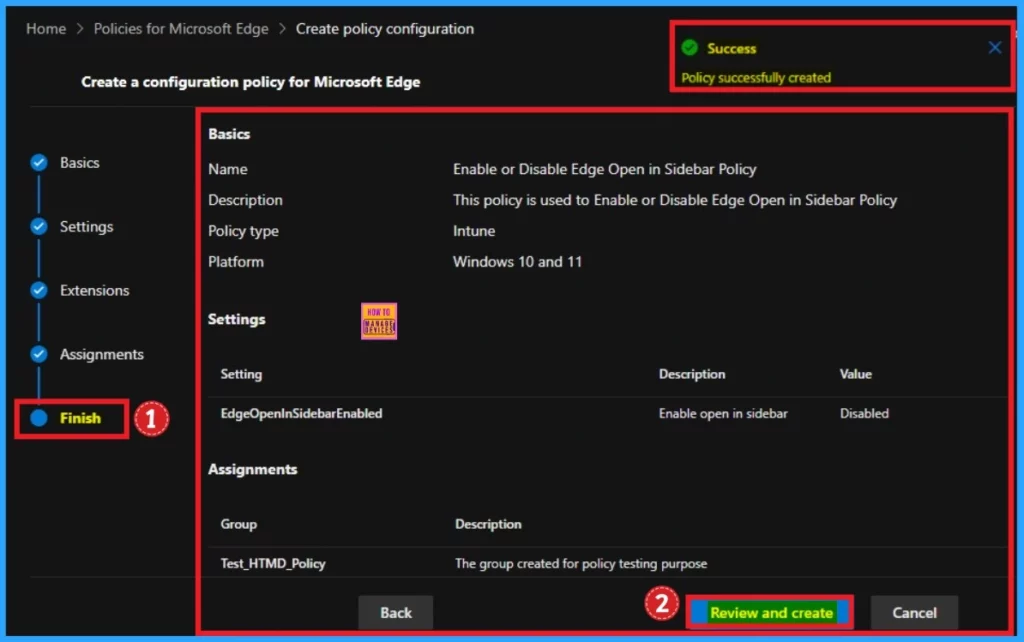Open Policies for Microsoft Edge breadcrumb
This screenshot has height=642, width=1024.
pos(181,29)
